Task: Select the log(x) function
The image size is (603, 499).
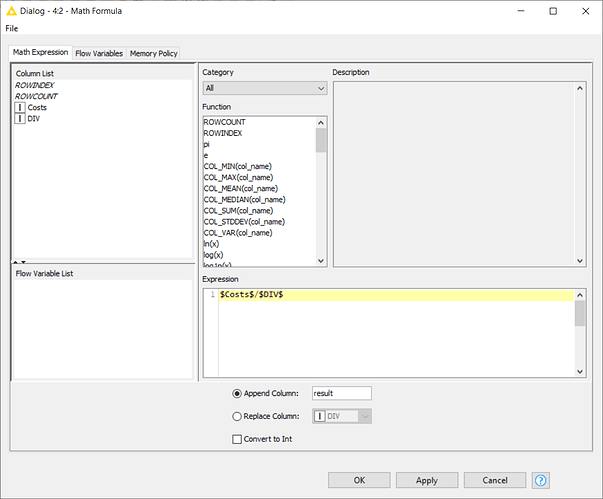Action: (x=213, y=255)
